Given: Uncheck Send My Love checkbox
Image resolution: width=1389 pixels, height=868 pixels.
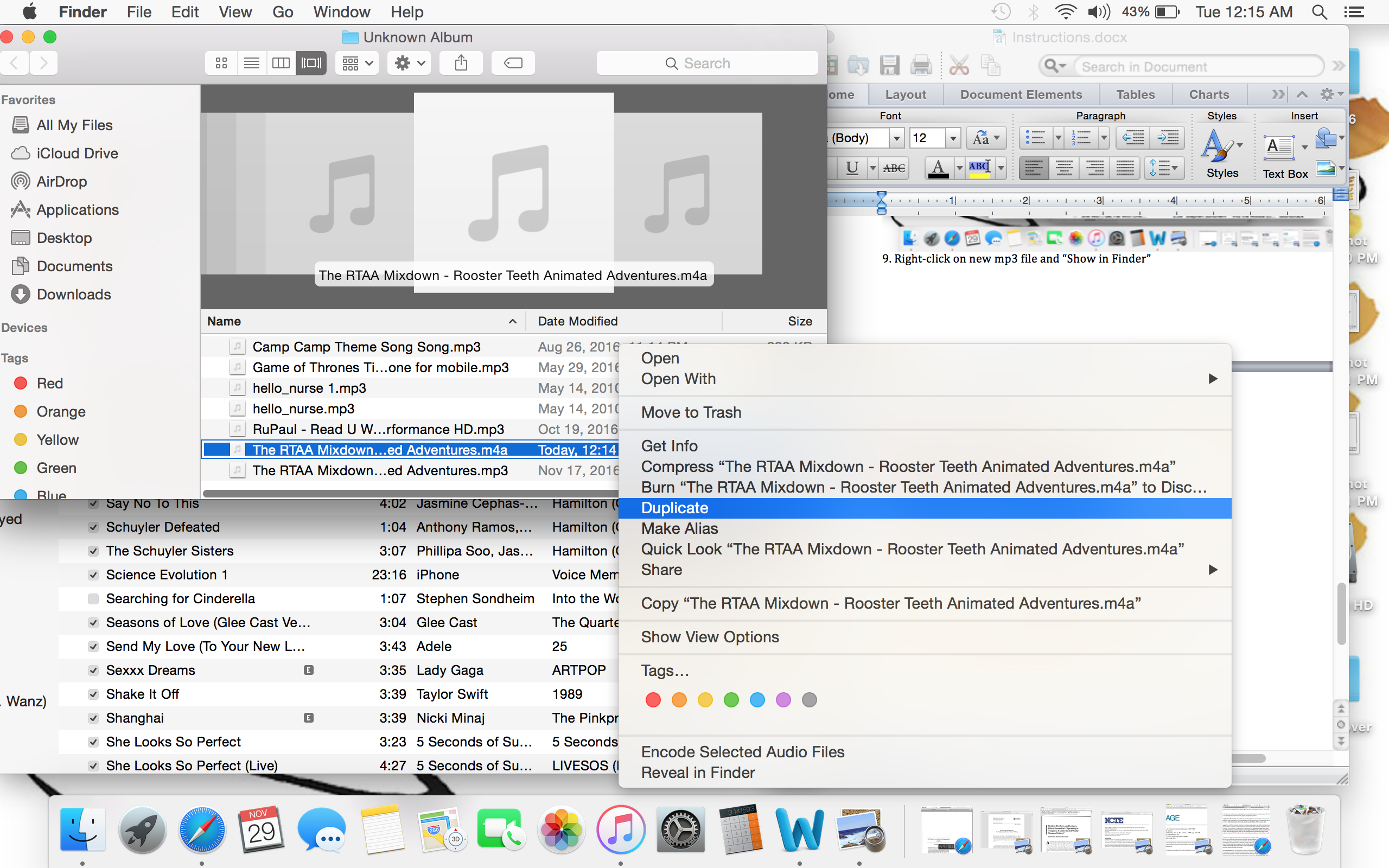Looking at the screenshot, I should pos(92,647).
